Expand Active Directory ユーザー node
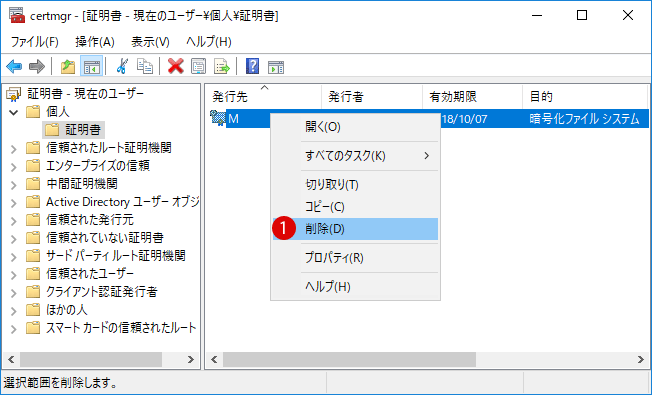652x395 pixels. tap(13, 203)
